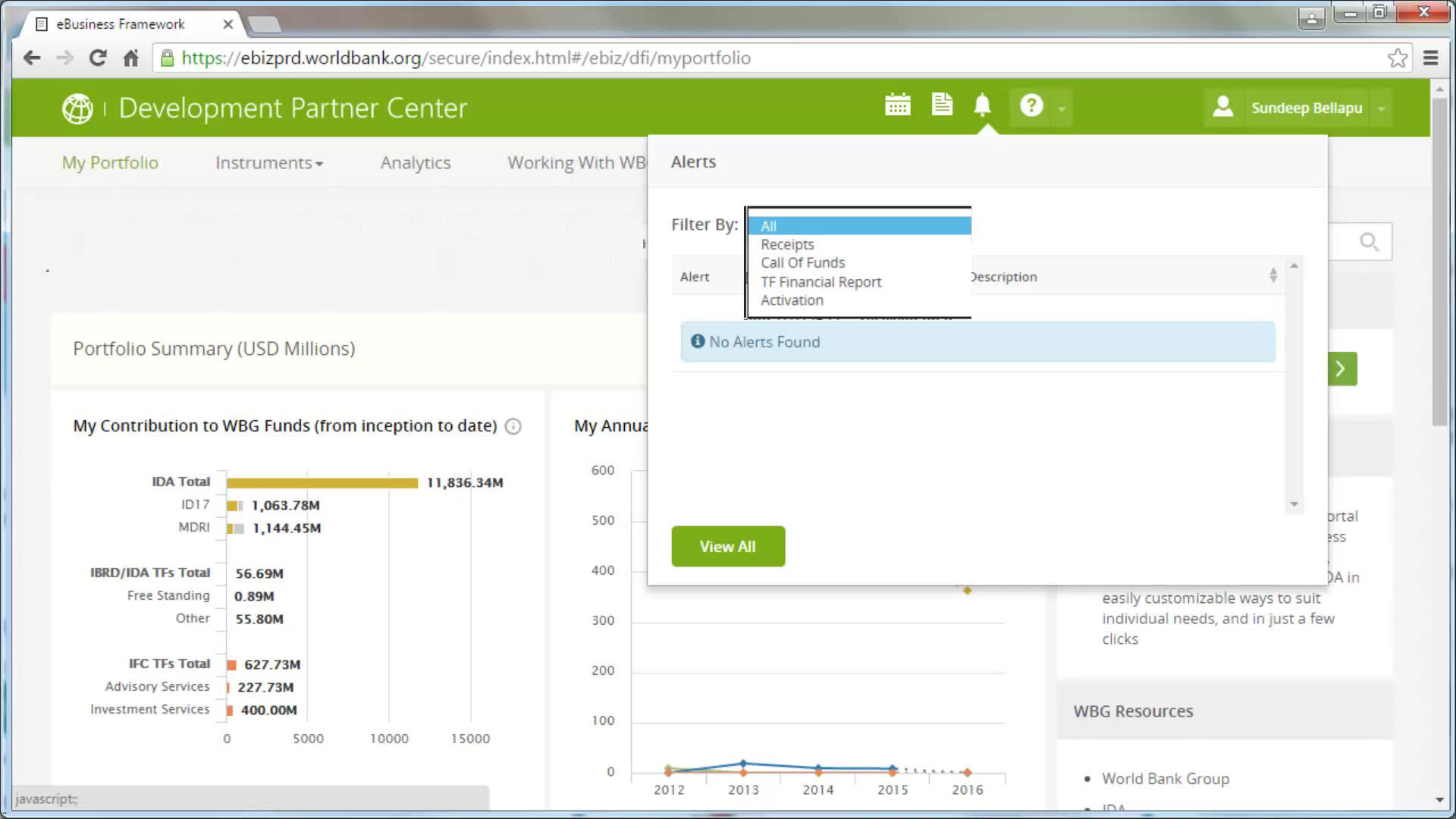Viewport: 1456px width, 819px height.
Task: Click the View All button
Action: (x=728, y=546)
